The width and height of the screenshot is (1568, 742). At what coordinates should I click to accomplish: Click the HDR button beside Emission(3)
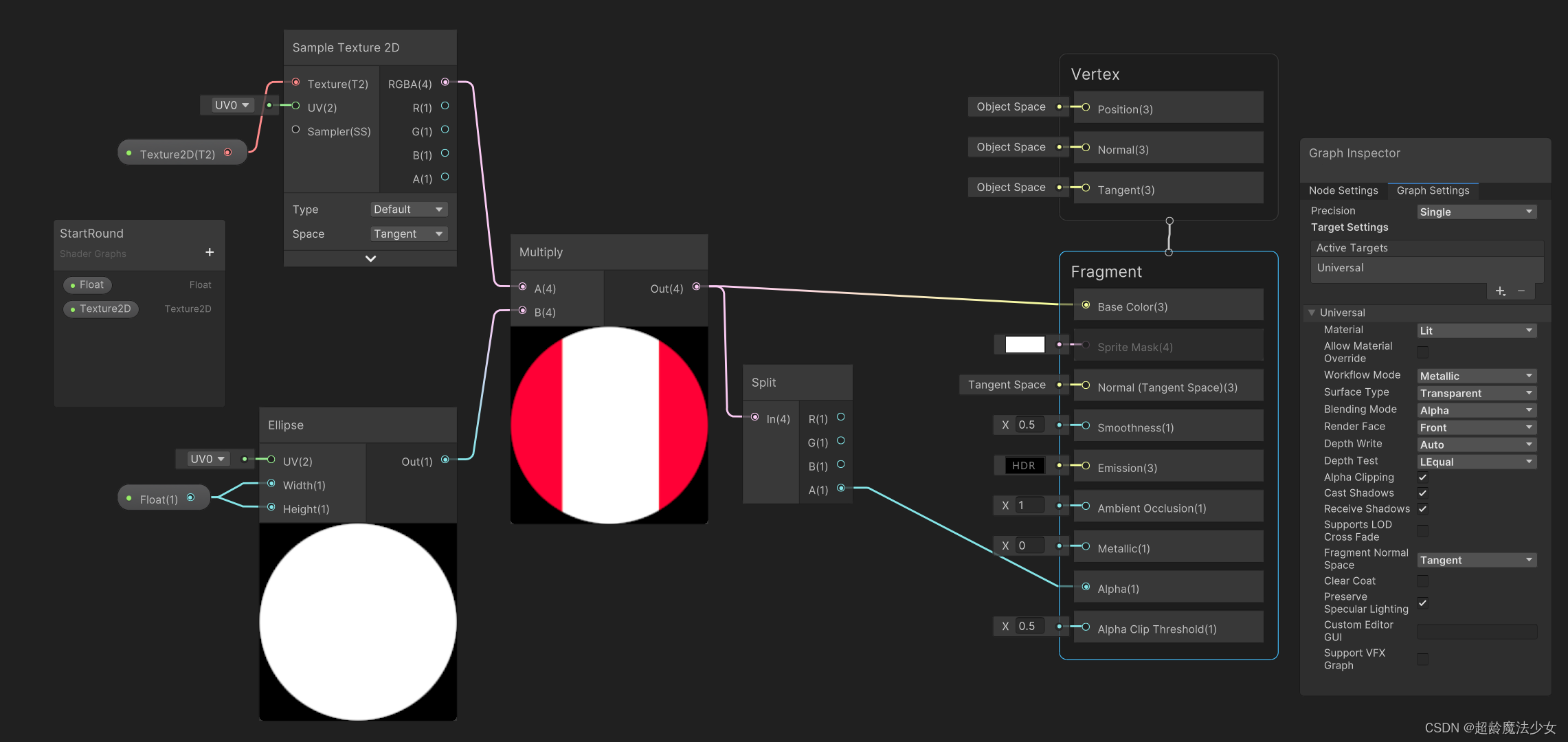tap(1023, 465)
